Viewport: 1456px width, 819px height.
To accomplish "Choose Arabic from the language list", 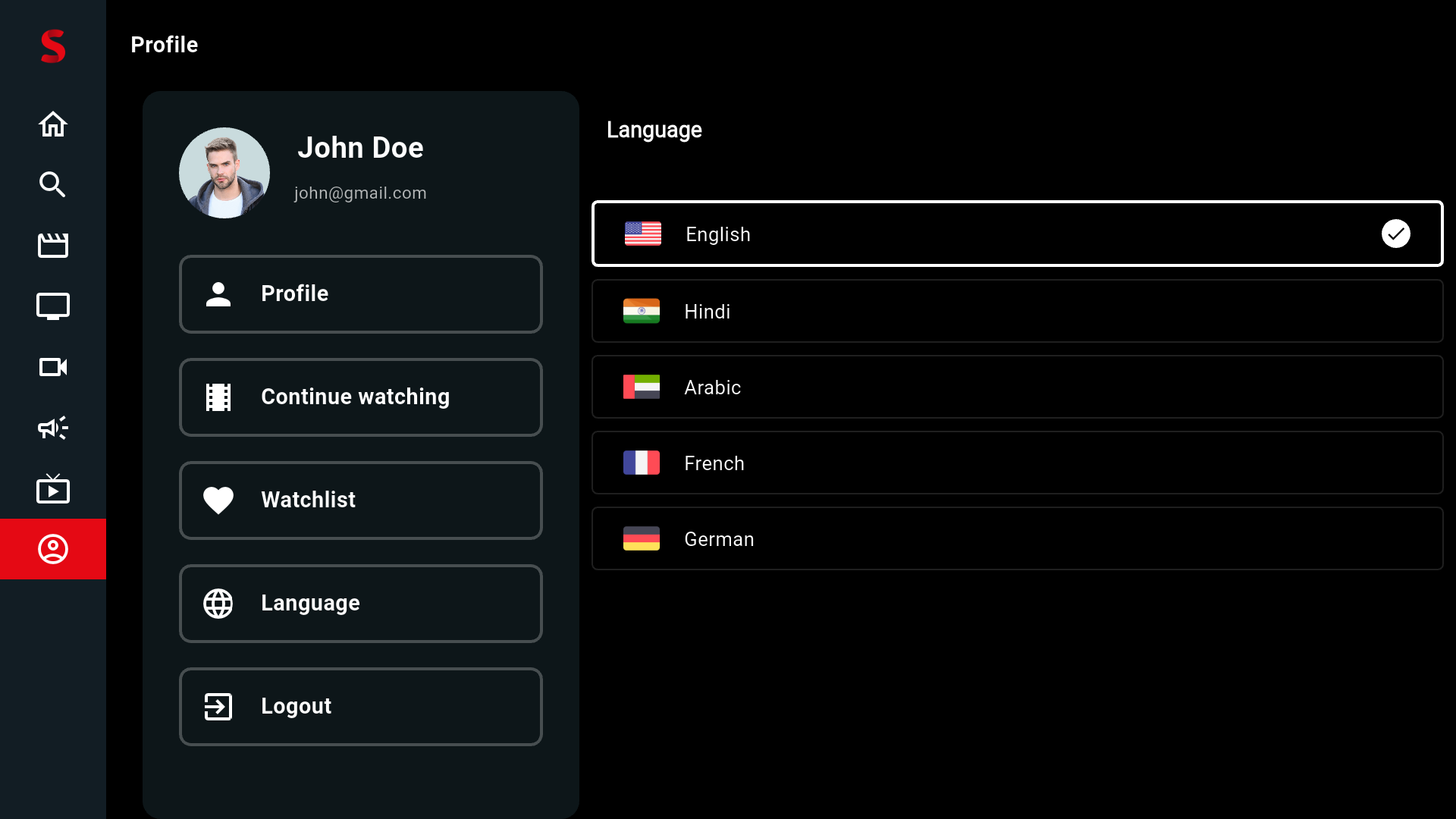I will tap(1017, 387).
